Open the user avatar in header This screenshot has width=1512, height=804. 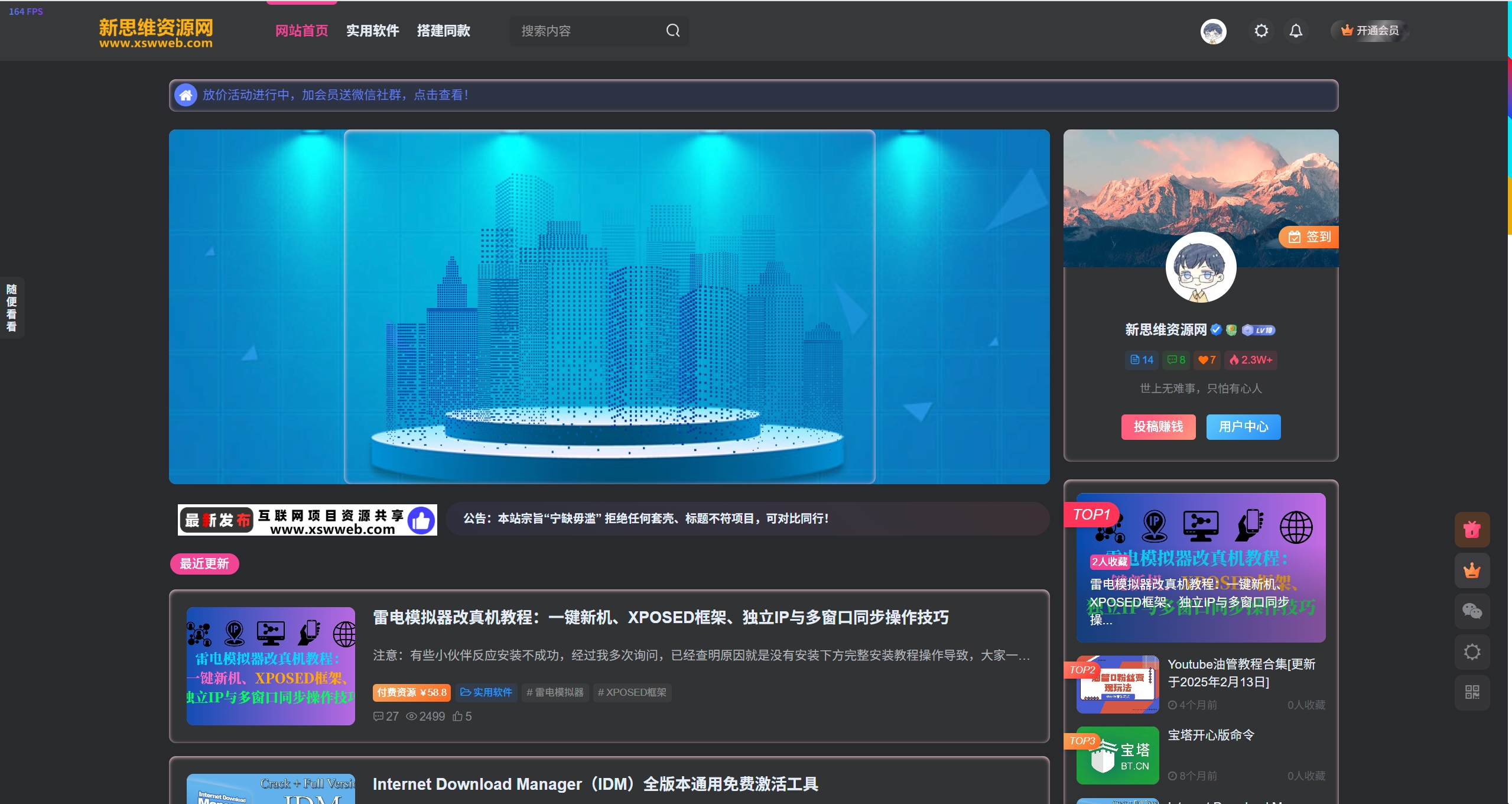1213,31
